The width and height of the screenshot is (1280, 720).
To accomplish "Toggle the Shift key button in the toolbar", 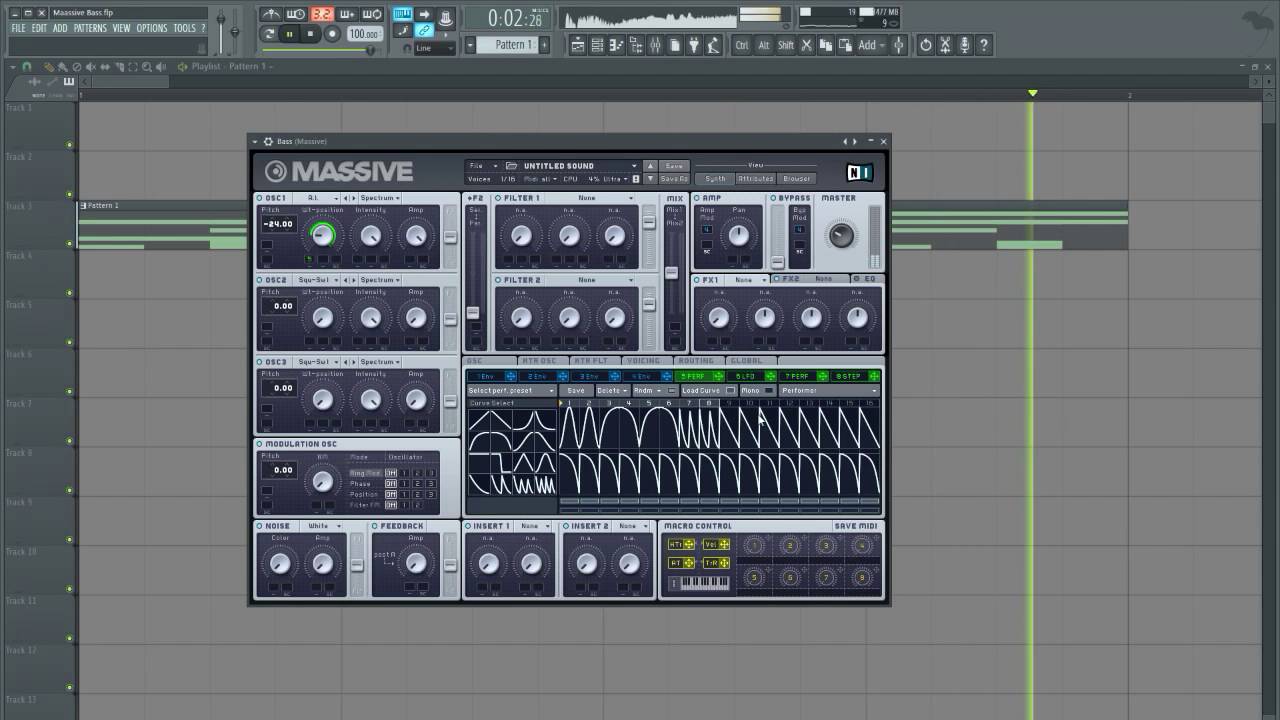I will [786, 45].
